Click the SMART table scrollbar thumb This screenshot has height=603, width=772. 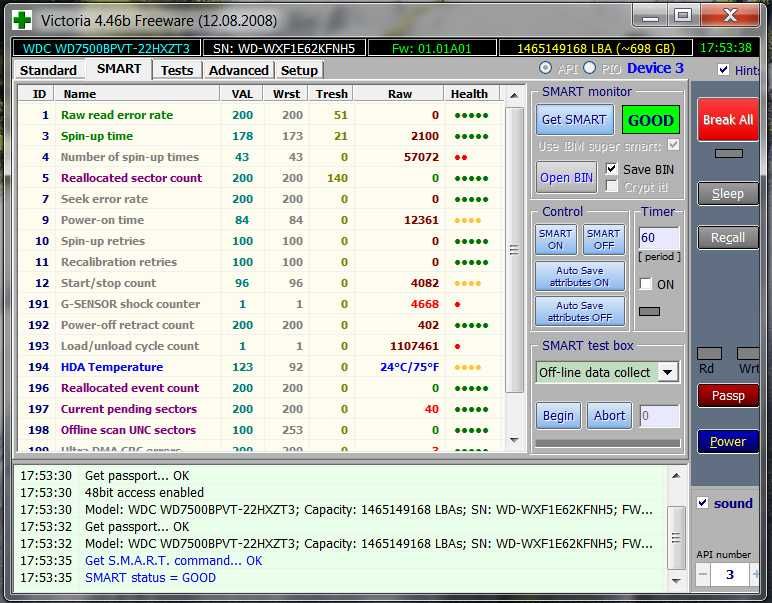pos(514,250)
